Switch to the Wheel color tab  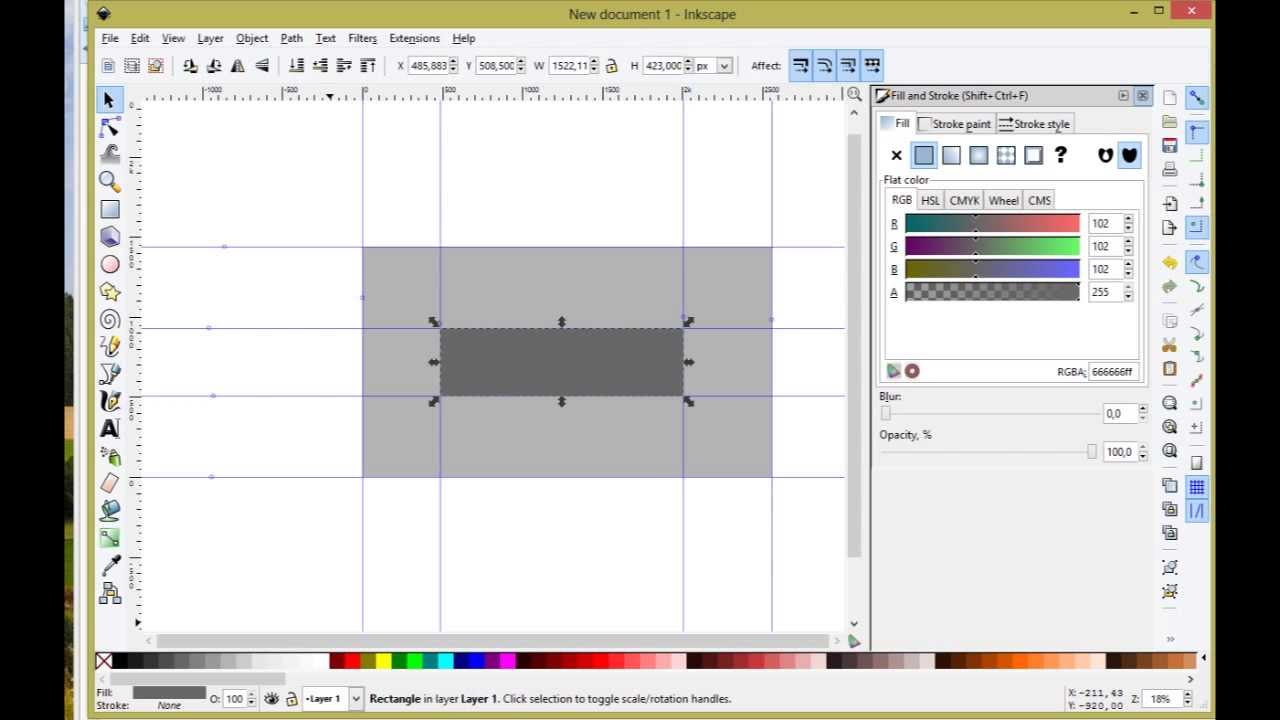(x=1003, y=200)
